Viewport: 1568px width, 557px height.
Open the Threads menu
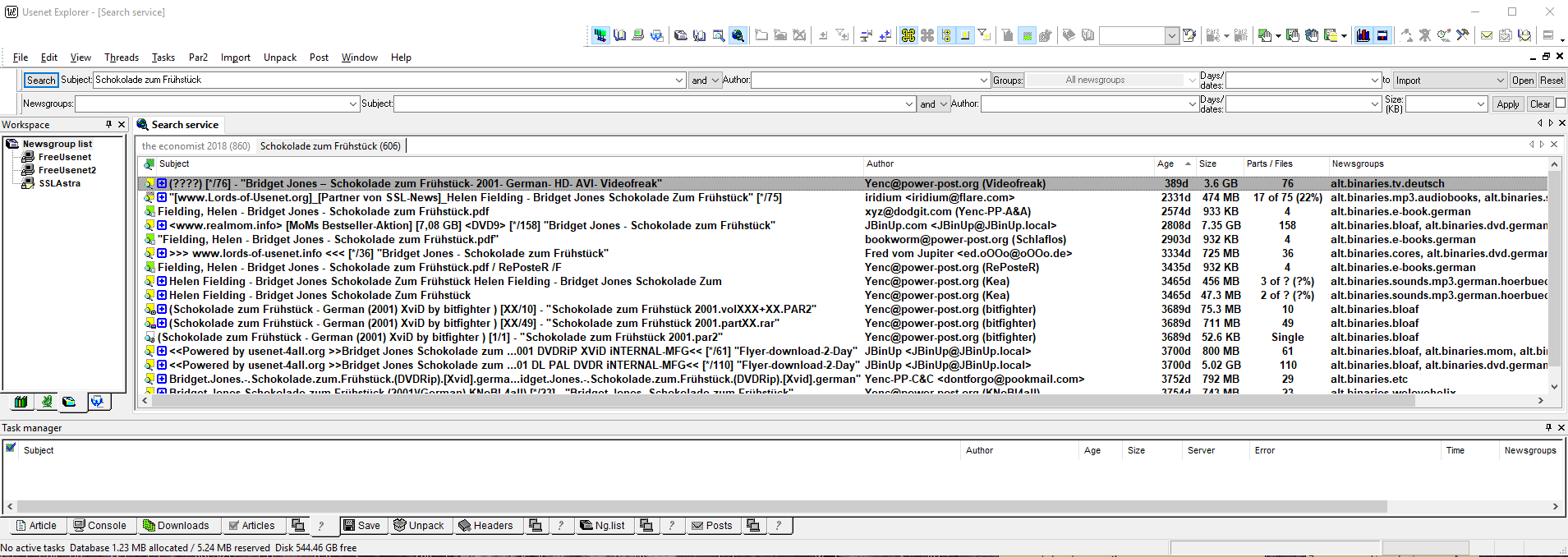pos(121,58)
